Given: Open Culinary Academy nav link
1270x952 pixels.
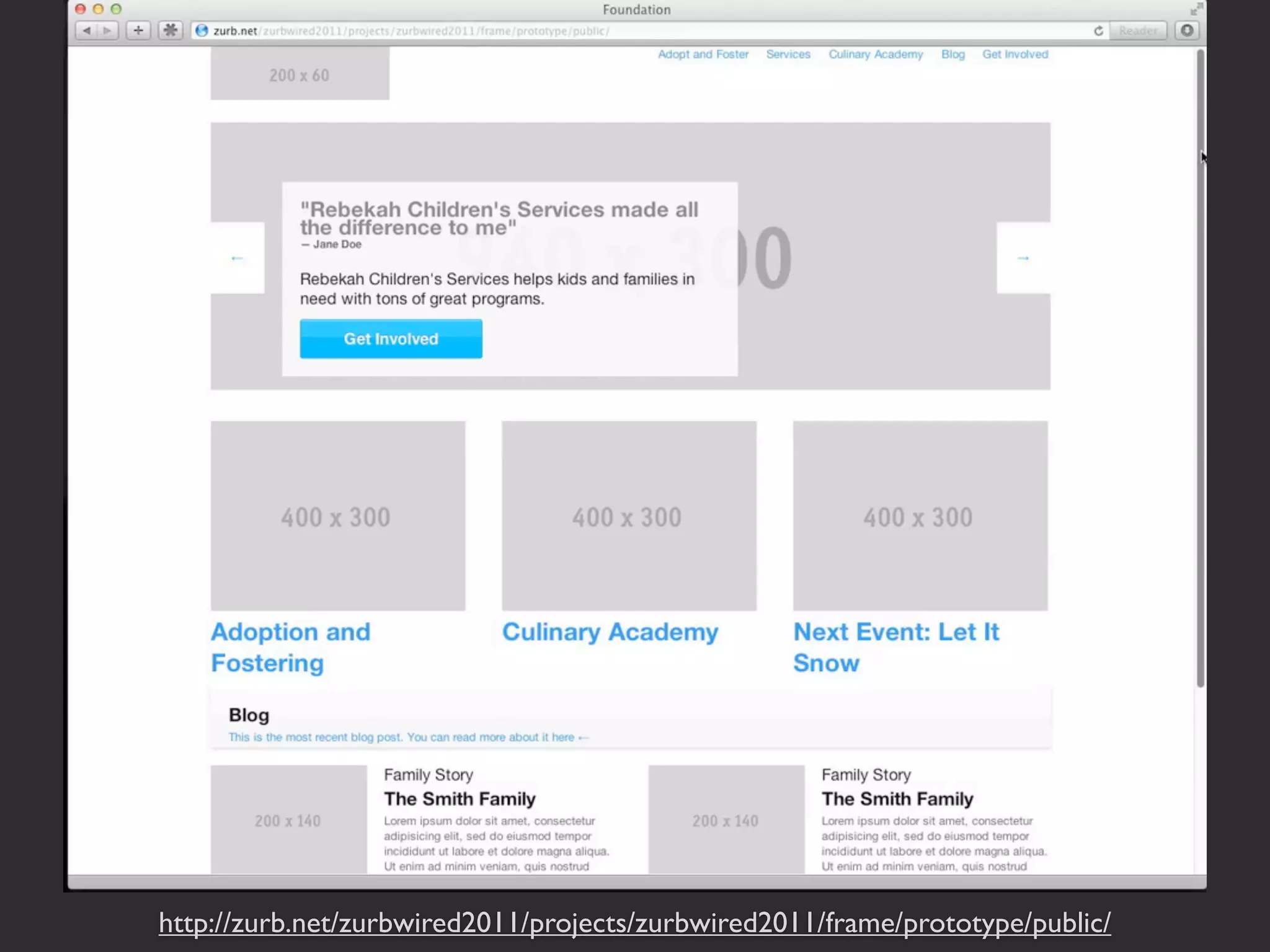Looking at the screenshot, I should tap(876, 55).
